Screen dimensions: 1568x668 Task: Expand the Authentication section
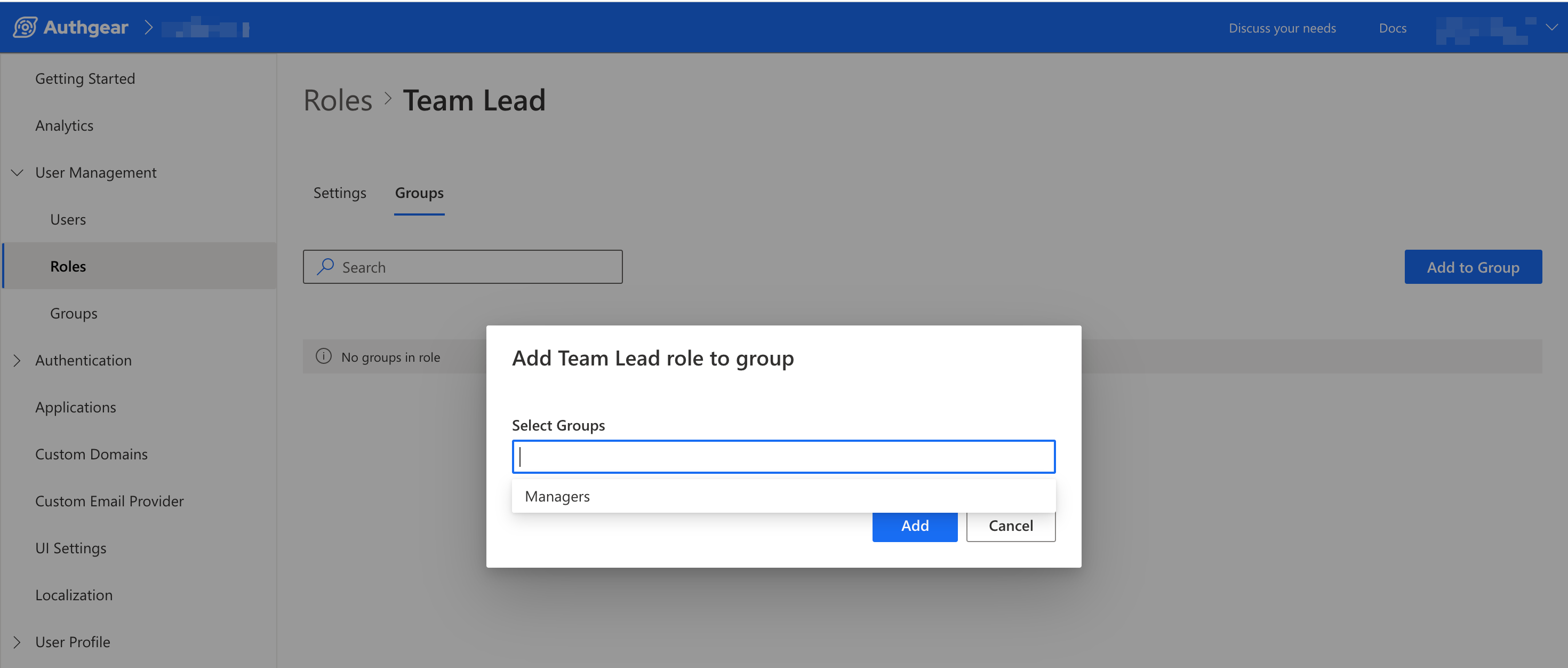(17, 361)
